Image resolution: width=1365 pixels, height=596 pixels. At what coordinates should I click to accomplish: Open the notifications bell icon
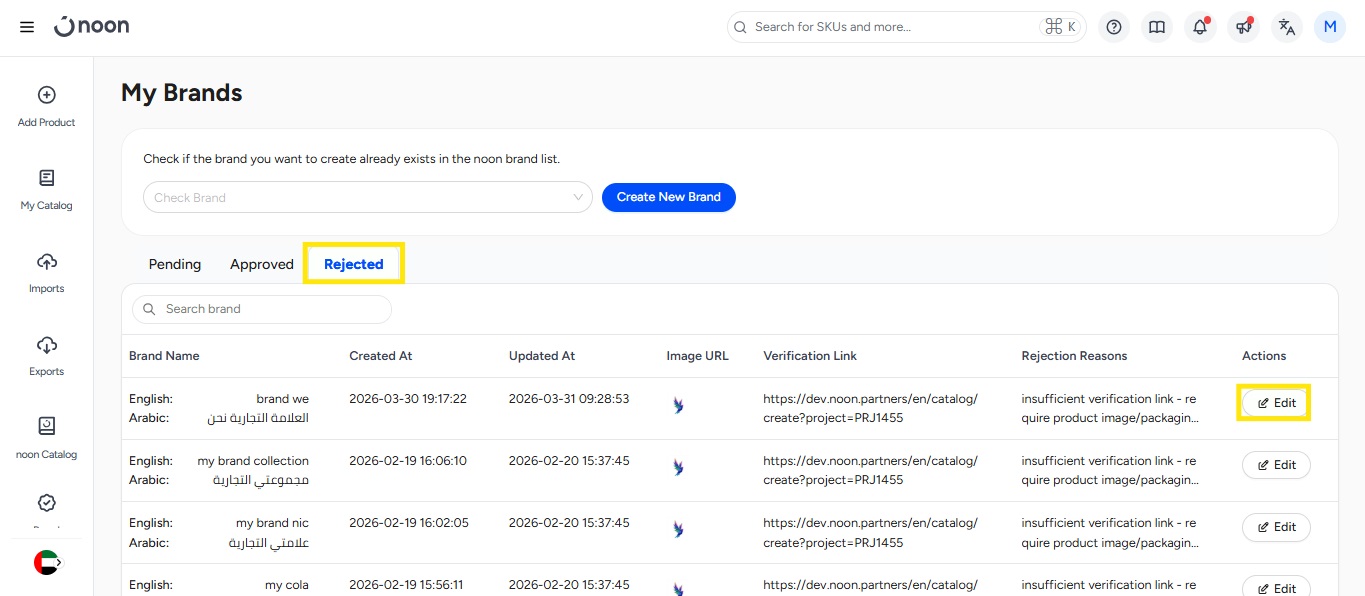point(1200,27)
